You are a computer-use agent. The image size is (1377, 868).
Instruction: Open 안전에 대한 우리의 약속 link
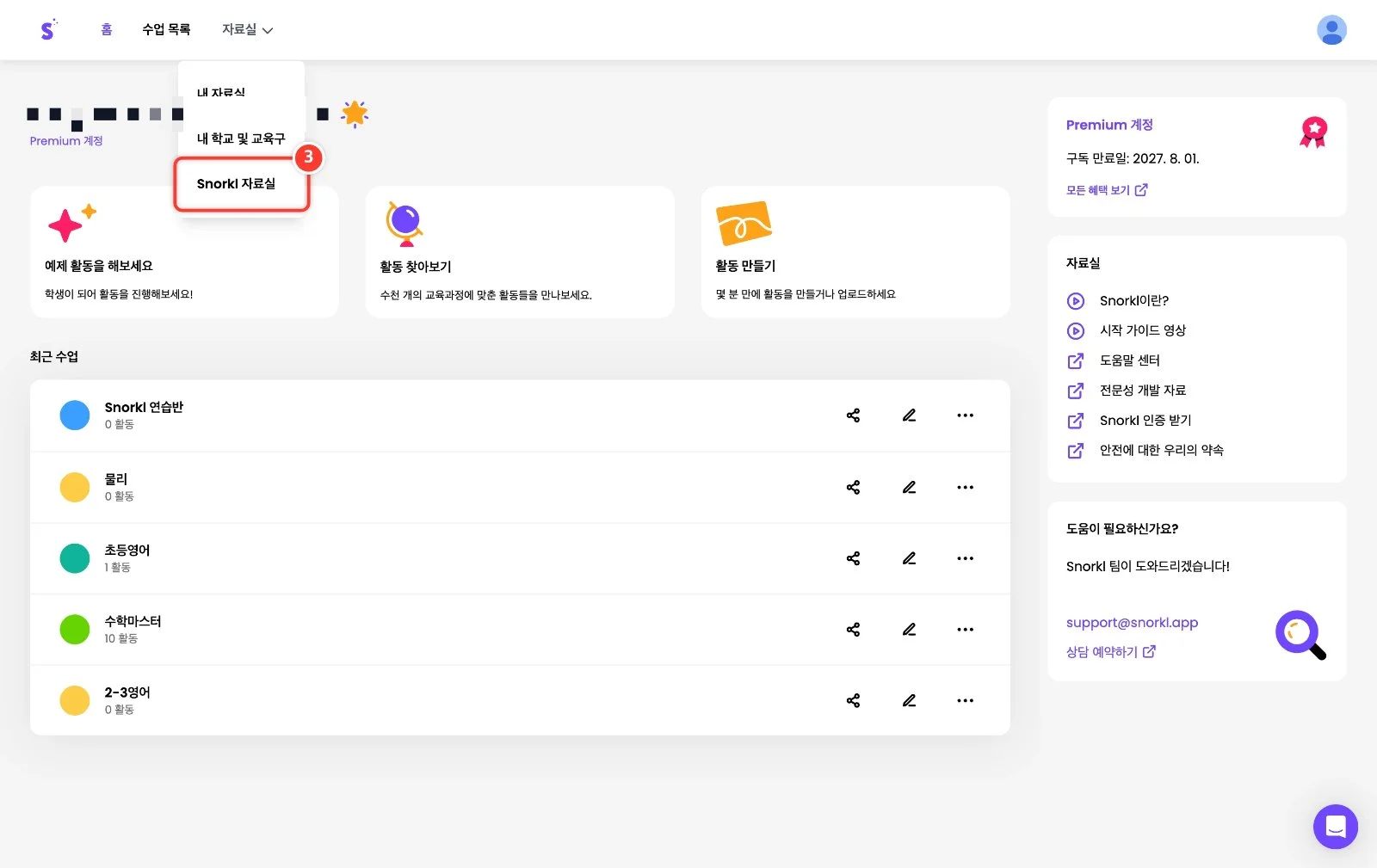pos(1145,451)
